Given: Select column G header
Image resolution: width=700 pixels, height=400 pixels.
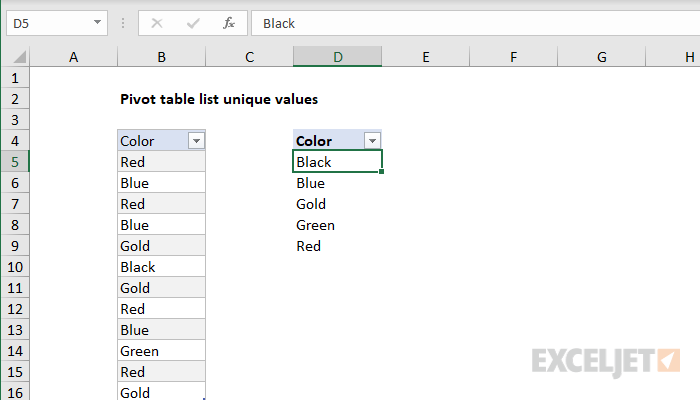Looking at the screenshot, I should (601, 57).
